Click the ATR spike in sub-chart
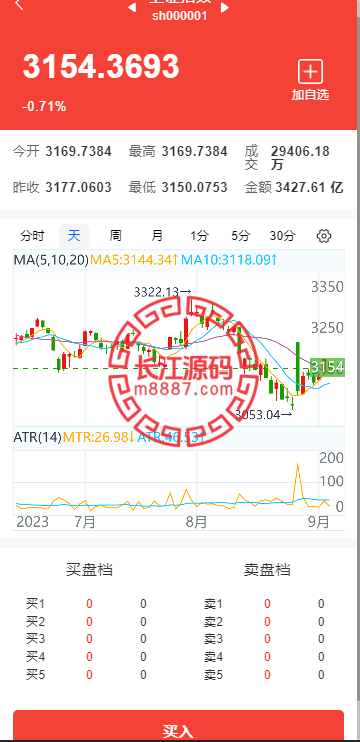The image size is (360, 742). pyautogui.click(x=298, y=480)
